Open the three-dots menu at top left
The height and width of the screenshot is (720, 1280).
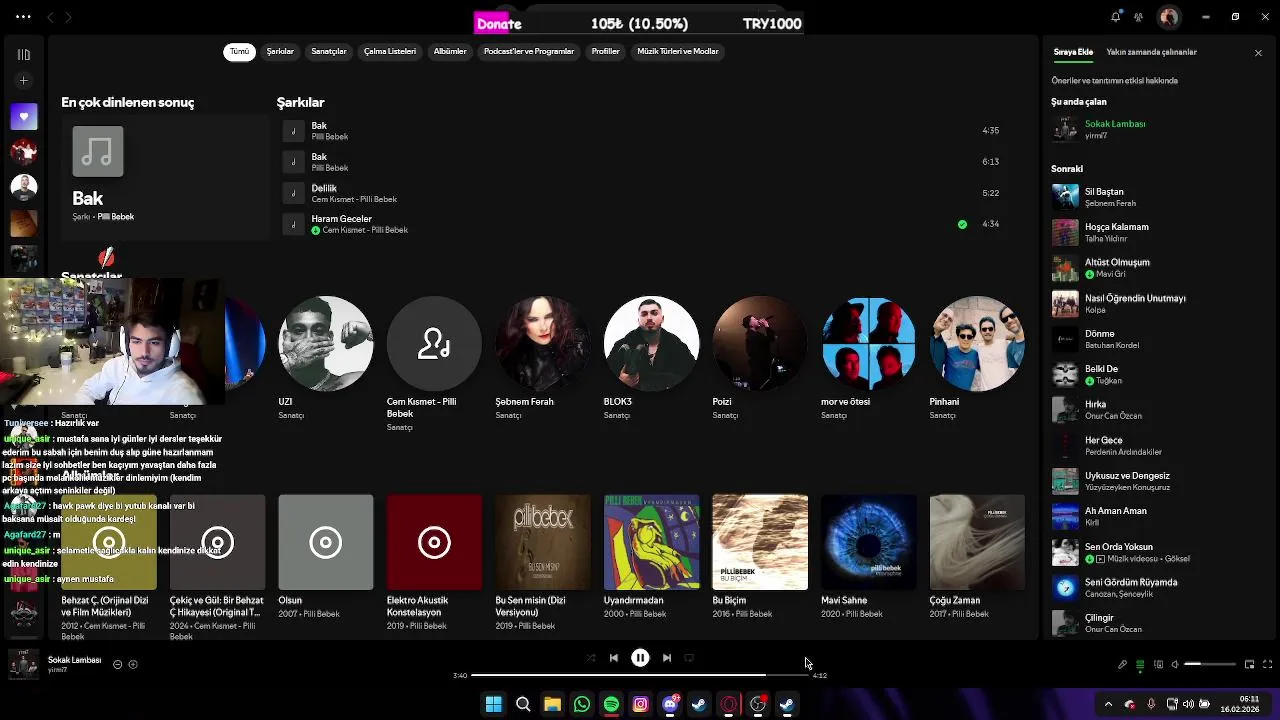(23, 17)
